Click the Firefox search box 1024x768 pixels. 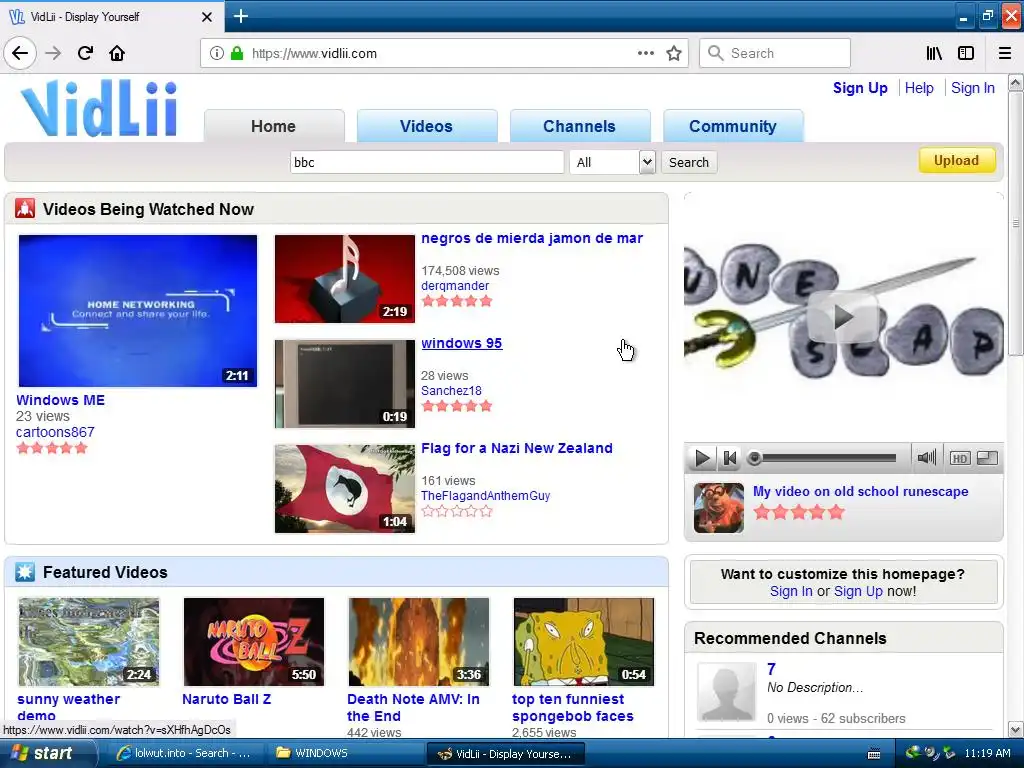pyautogui.click(x=775, y=54)
